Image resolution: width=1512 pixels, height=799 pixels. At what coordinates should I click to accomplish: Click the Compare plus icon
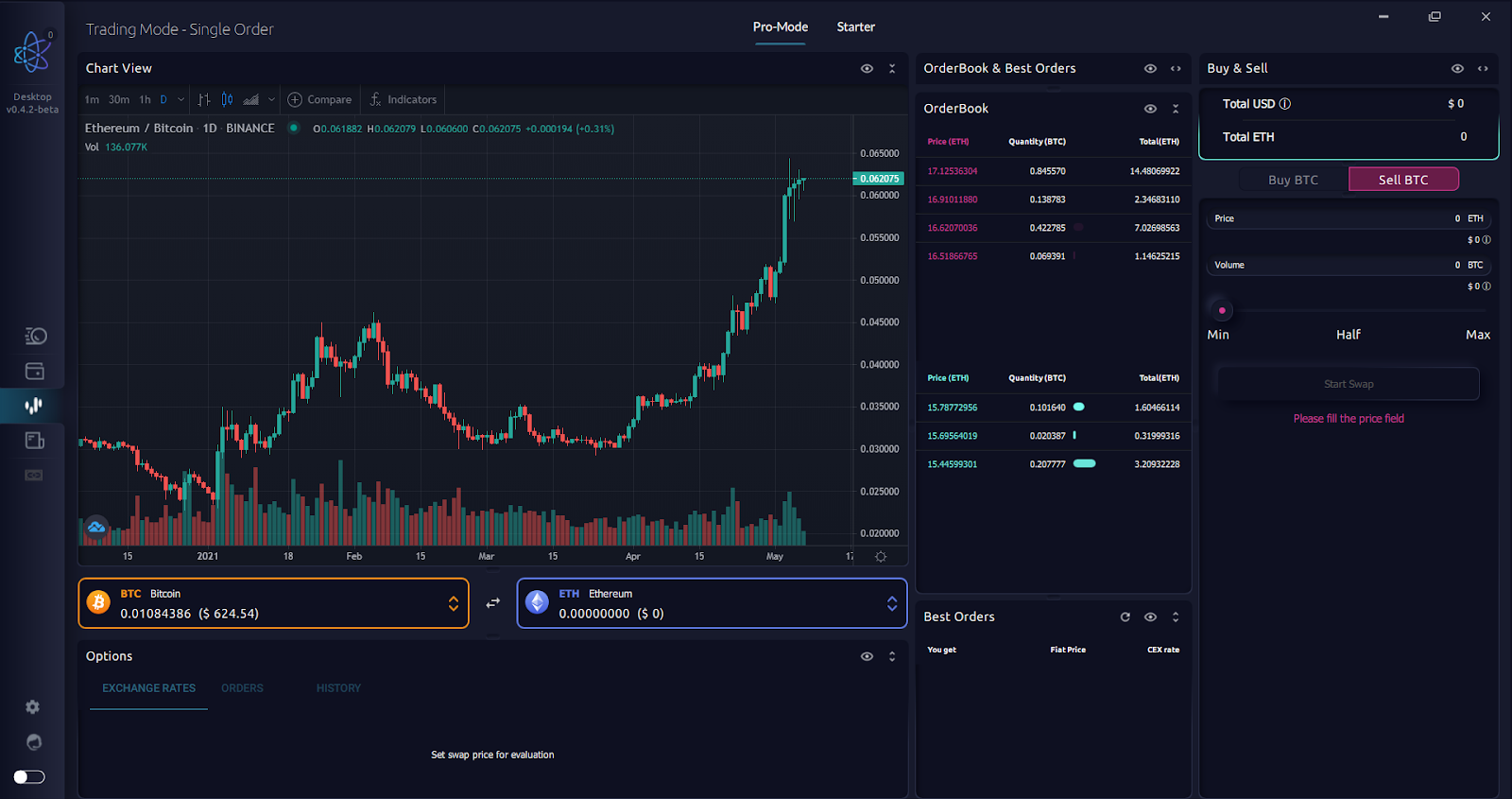coord(295,99)
